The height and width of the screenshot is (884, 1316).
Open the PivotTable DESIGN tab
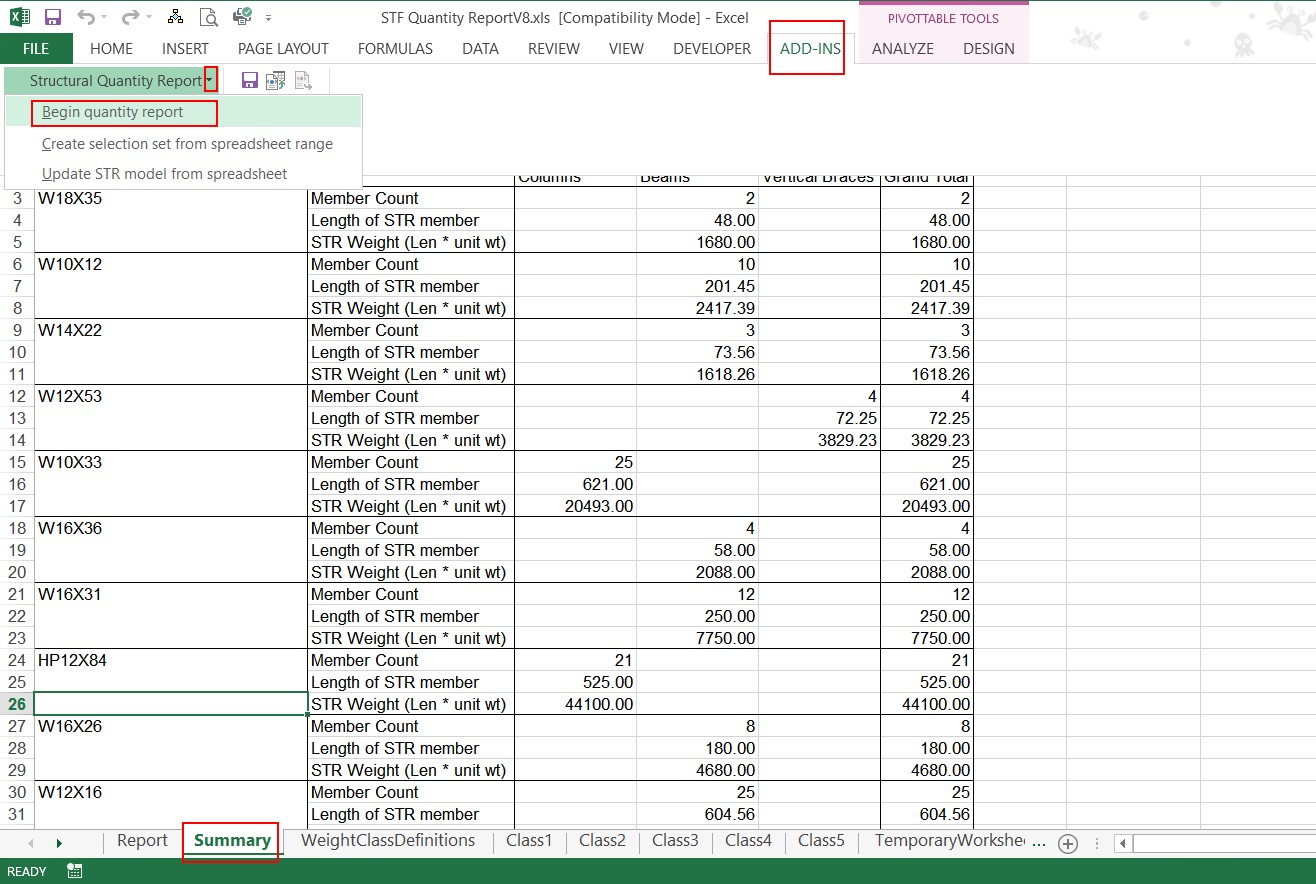(989, 48)
